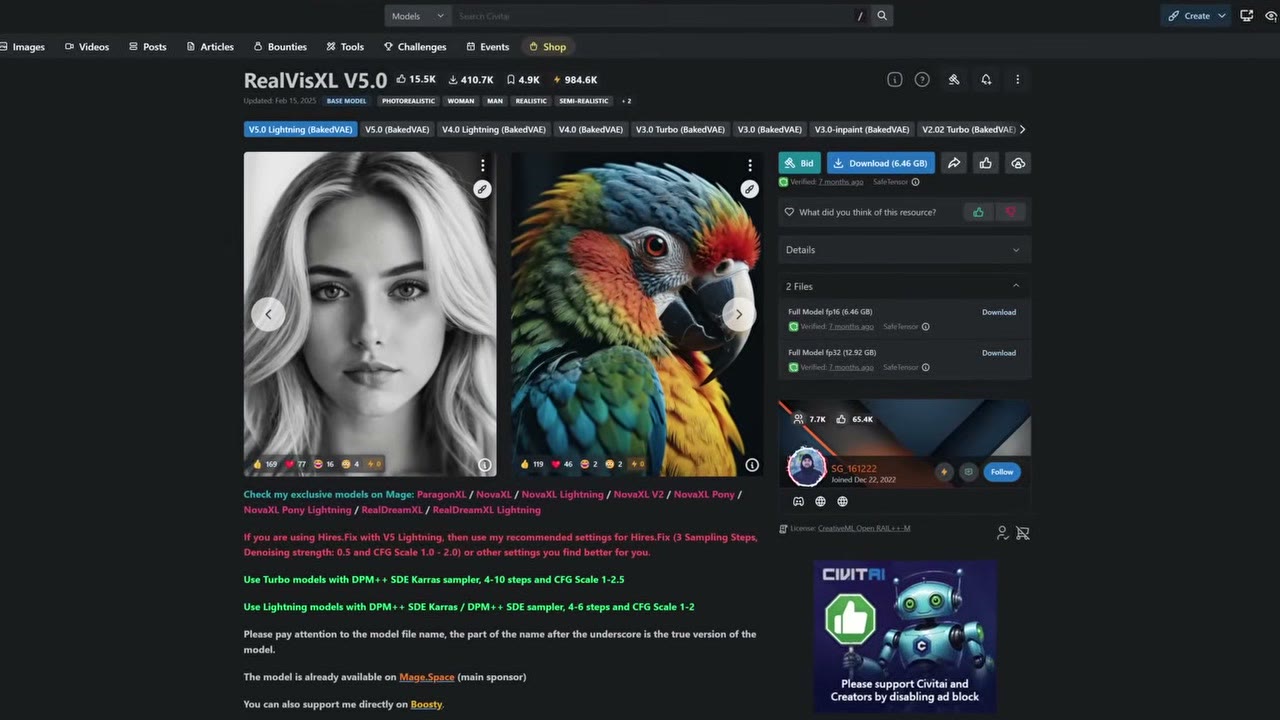Message the creator SG_161222

968,472
